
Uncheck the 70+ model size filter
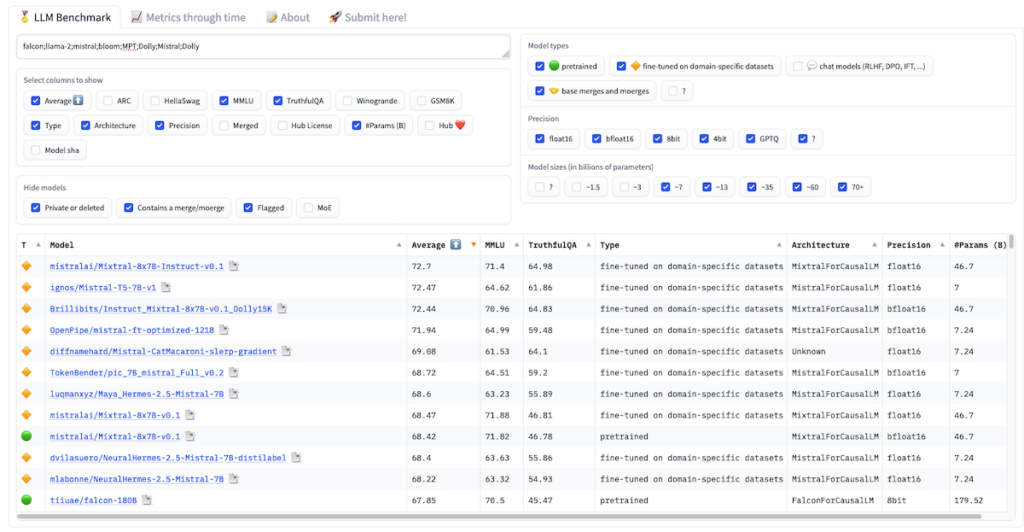tap(842, 187)
